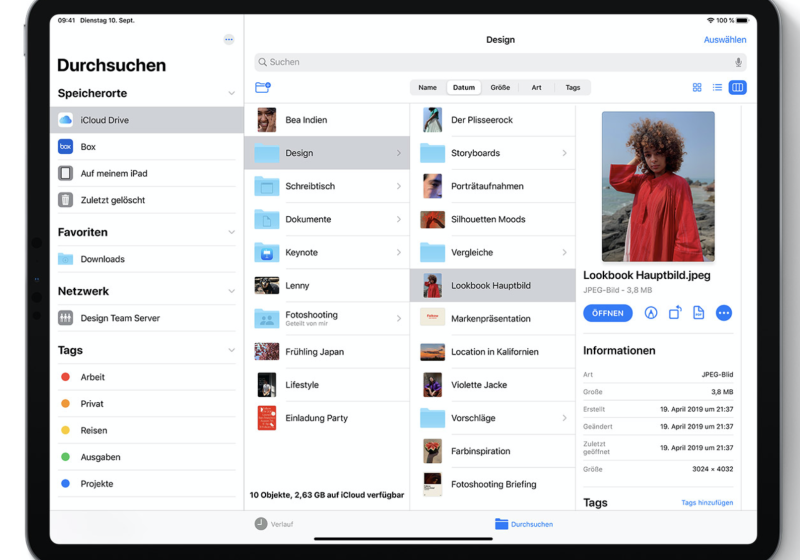Rotate the image with the rotate icon
This screenshot has width=800, height=560.
point(675,313)
